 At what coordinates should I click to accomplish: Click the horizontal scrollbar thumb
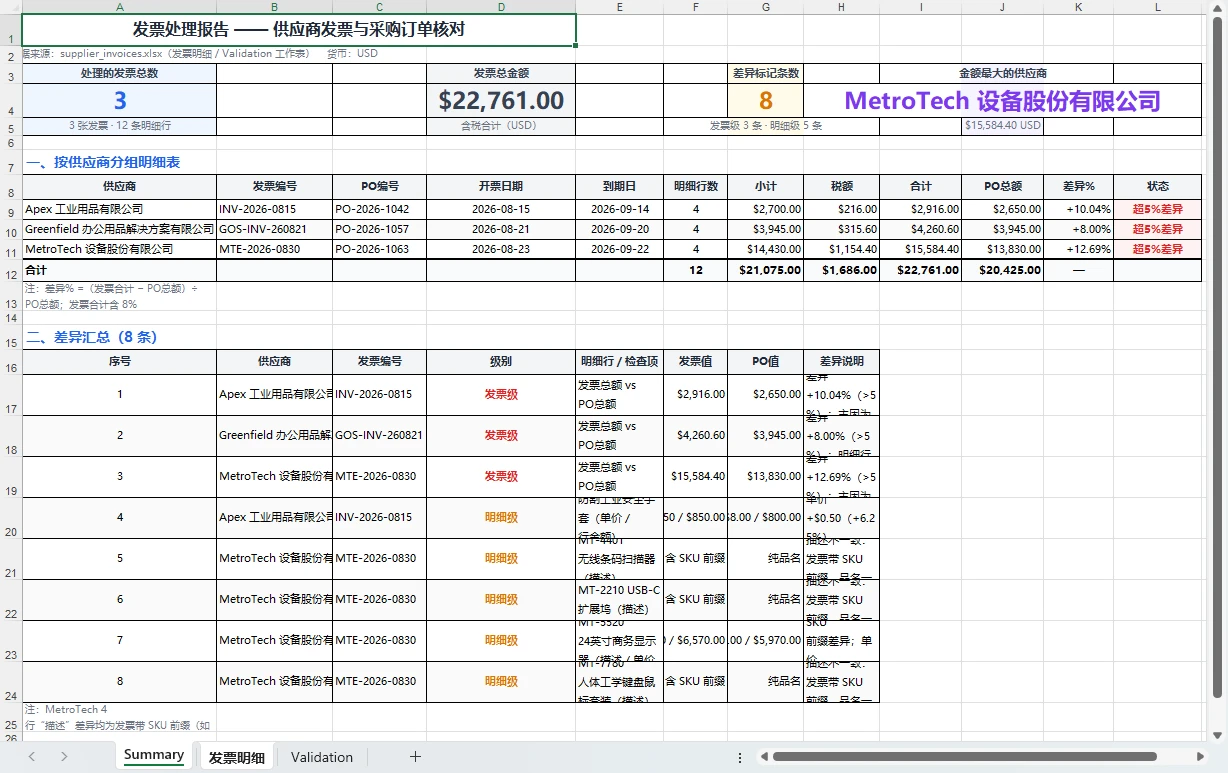coord(964,757)
